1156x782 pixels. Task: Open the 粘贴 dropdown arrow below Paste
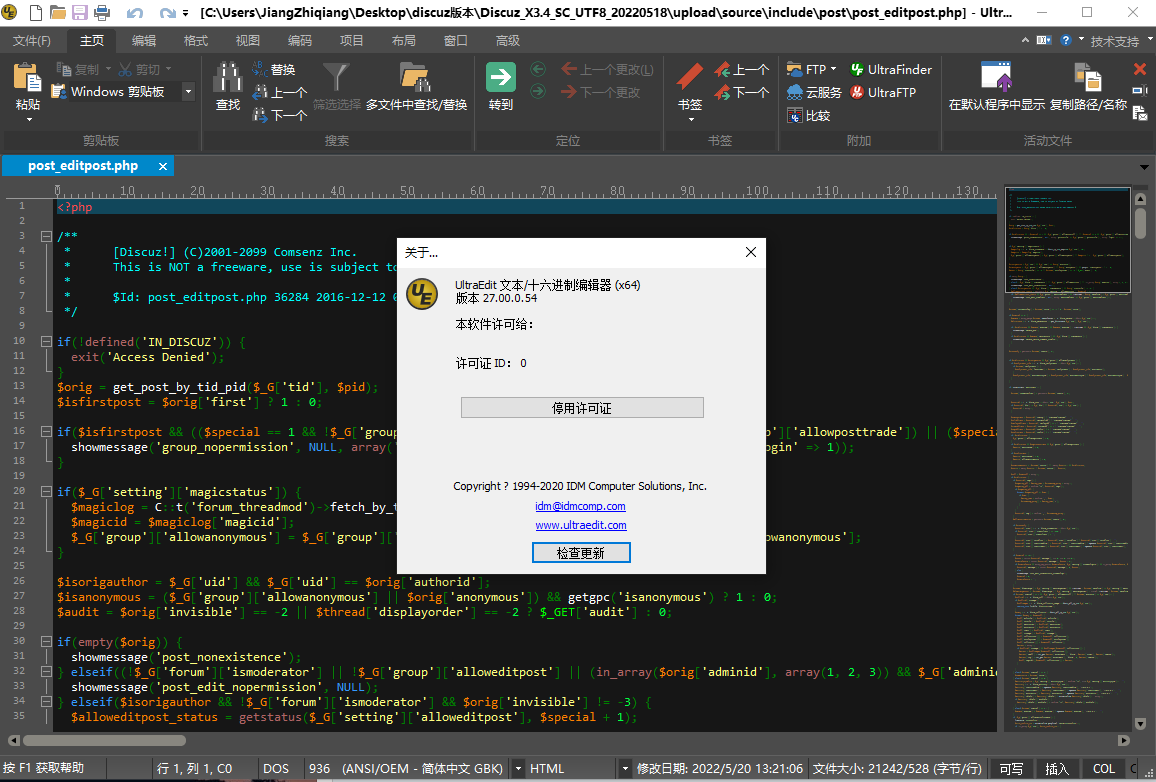[29, 119]
